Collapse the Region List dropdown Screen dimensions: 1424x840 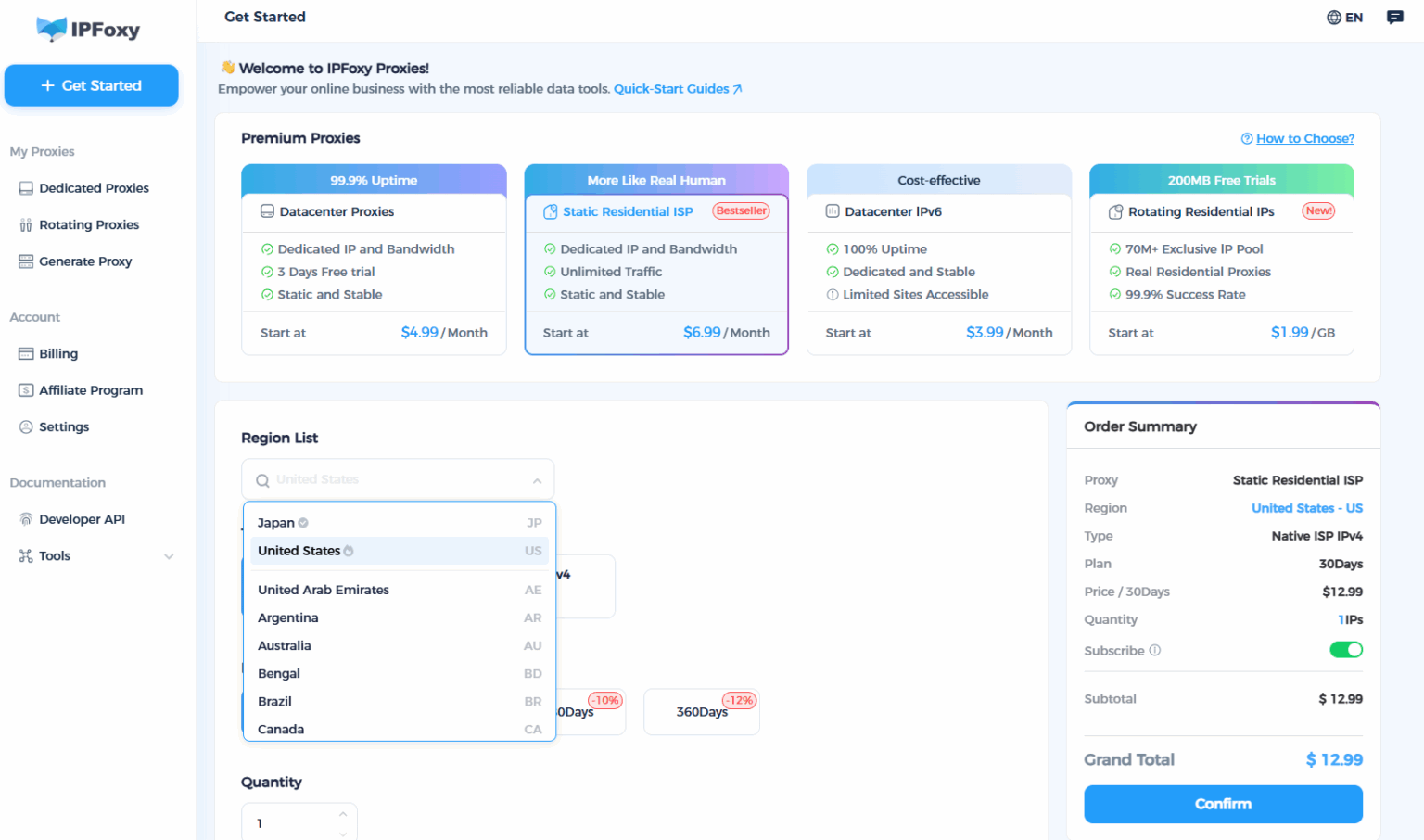537,480
